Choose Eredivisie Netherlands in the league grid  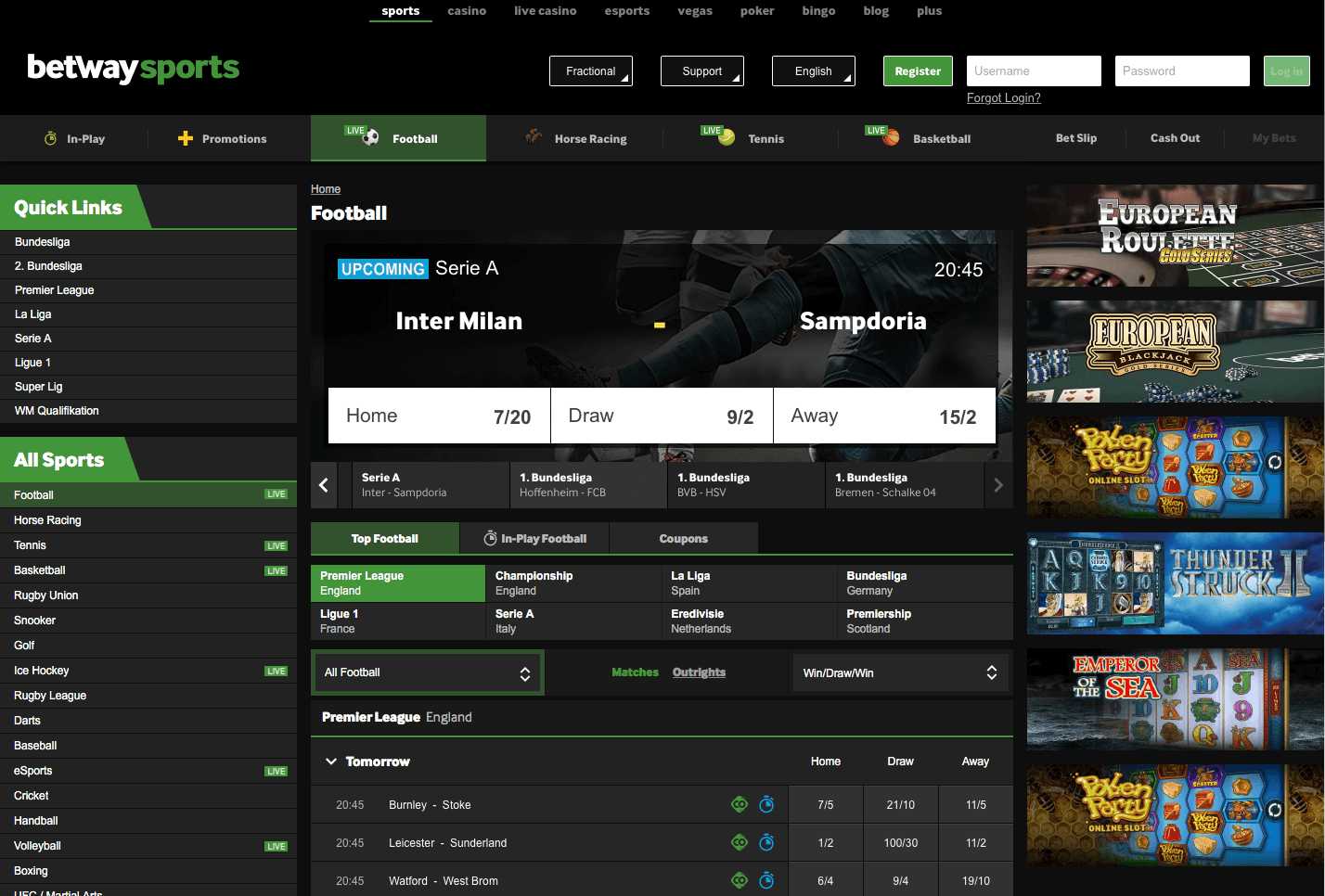[x=749, y=621]
